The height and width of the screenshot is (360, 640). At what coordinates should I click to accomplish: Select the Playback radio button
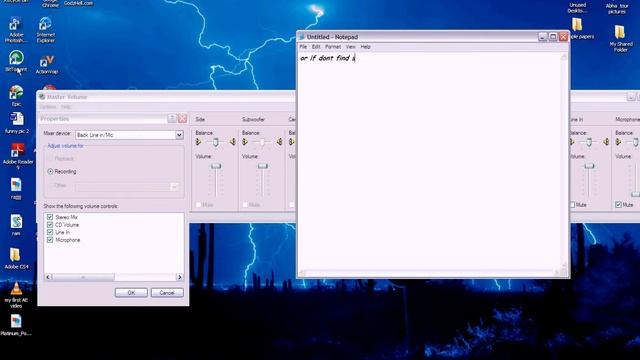coord(50,158)
